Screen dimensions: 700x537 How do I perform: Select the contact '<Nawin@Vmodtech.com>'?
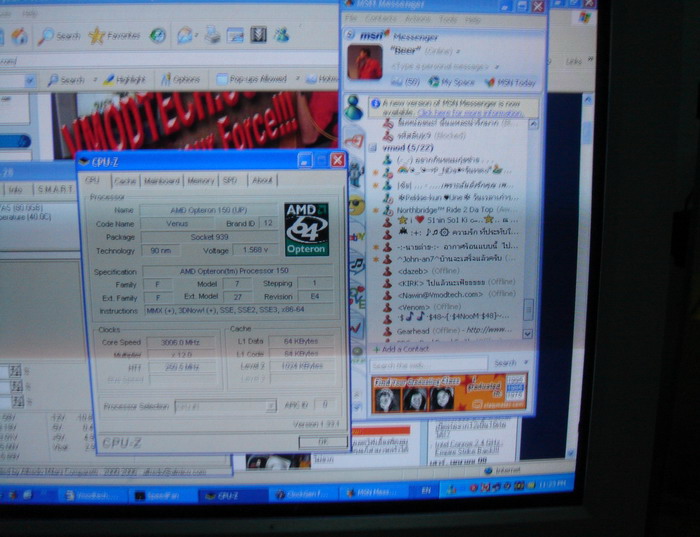(451, 295)
